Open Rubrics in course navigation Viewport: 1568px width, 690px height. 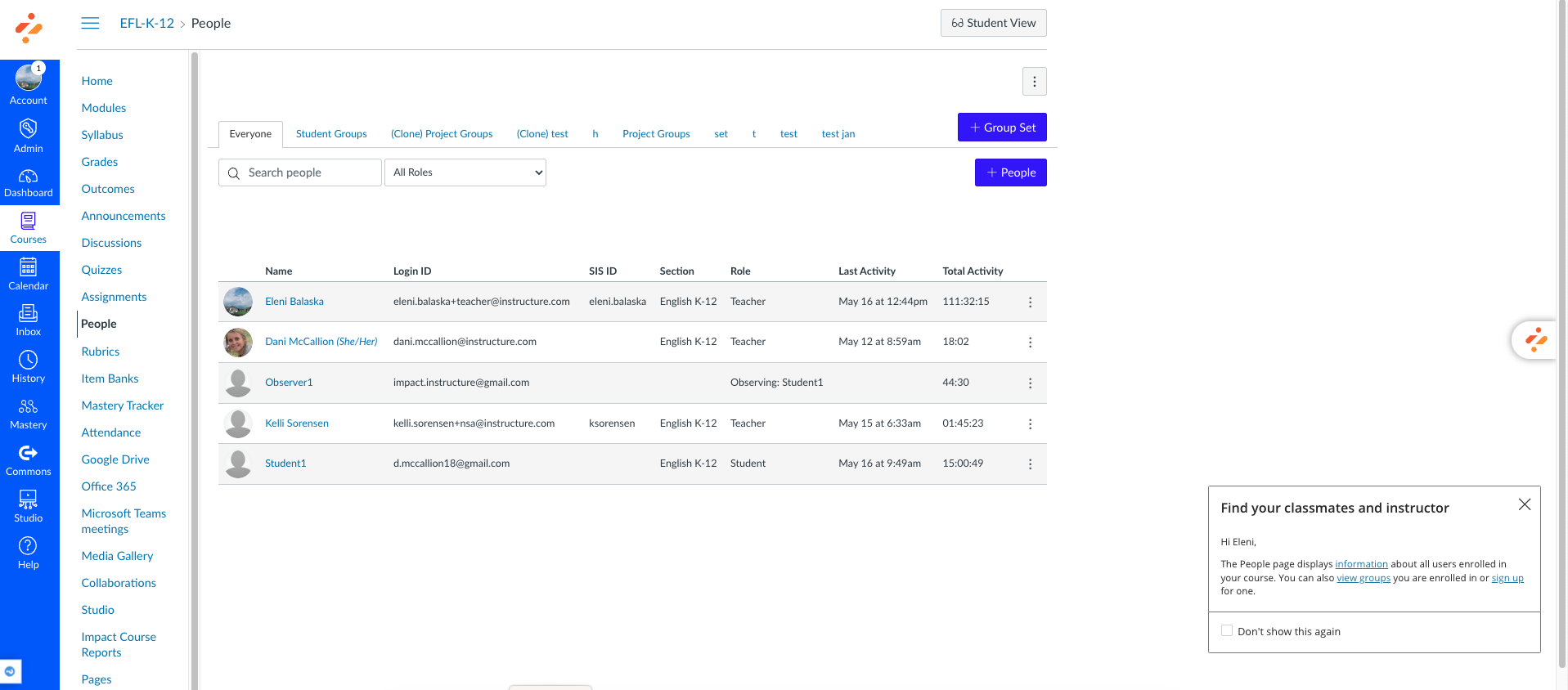click(x=101, y=352)
